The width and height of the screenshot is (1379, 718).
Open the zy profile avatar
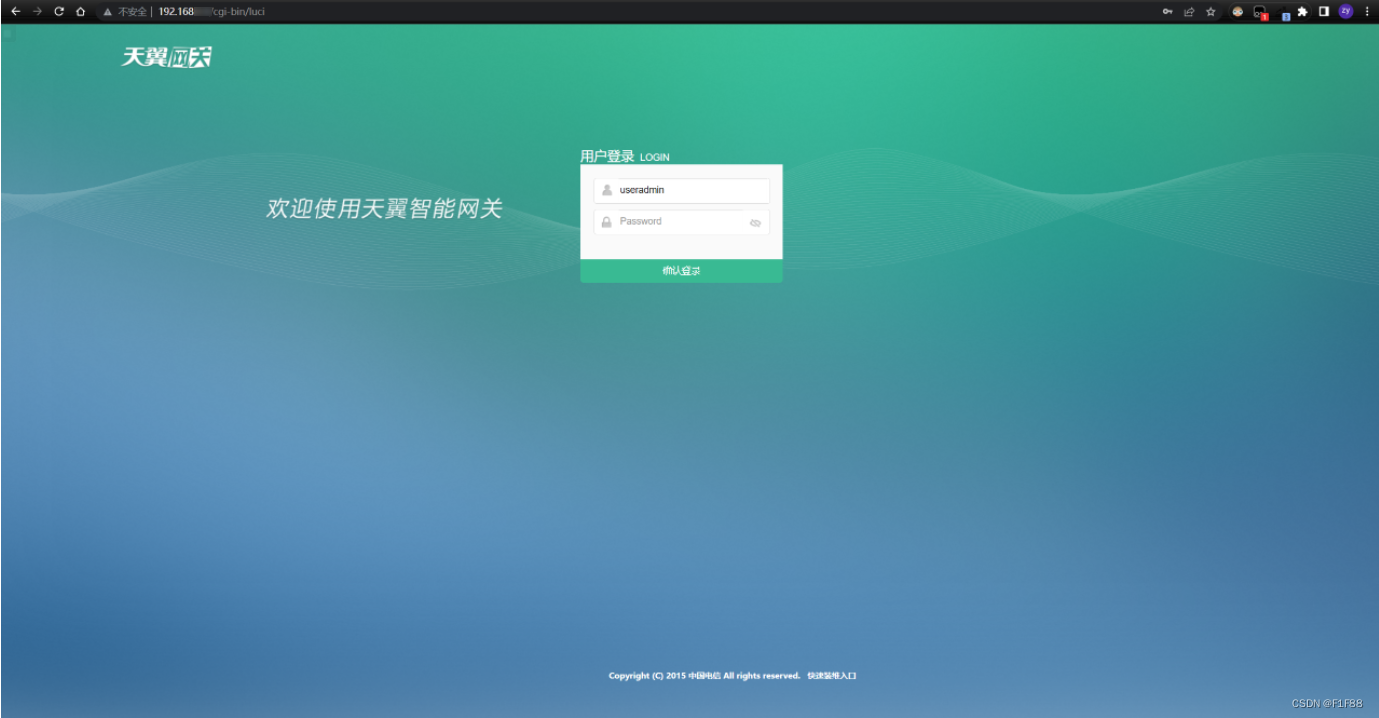click(x=1346, y=12)
